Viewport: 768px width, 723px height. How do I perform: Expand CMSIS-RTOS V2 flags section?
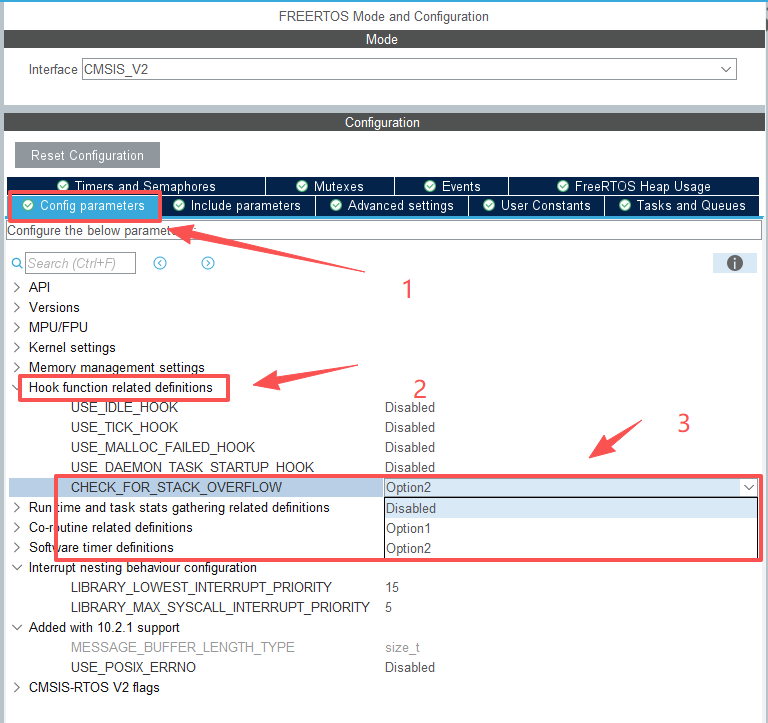(17, 687)
